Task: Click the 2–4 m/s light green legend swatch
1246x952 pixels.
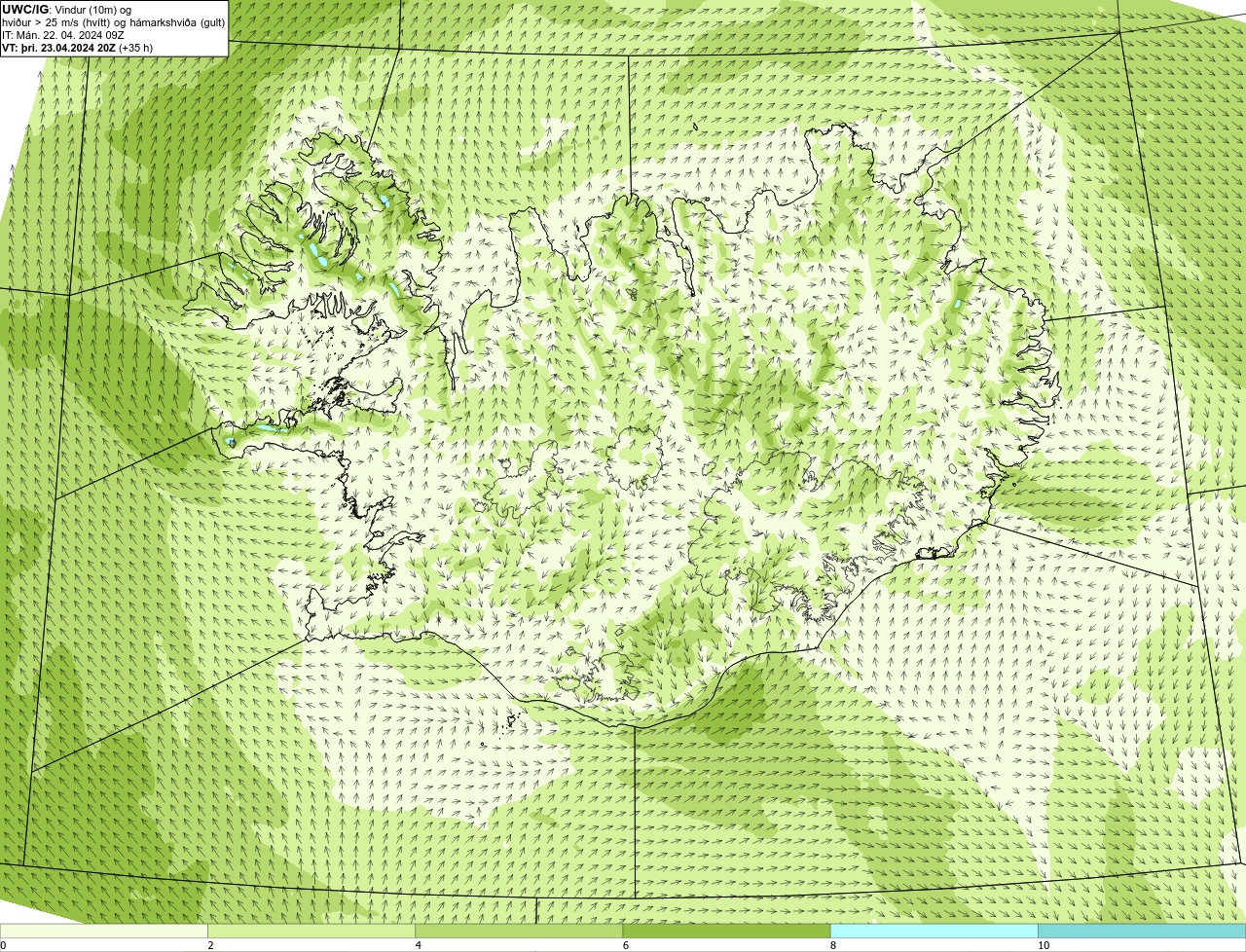Action: 311,931
